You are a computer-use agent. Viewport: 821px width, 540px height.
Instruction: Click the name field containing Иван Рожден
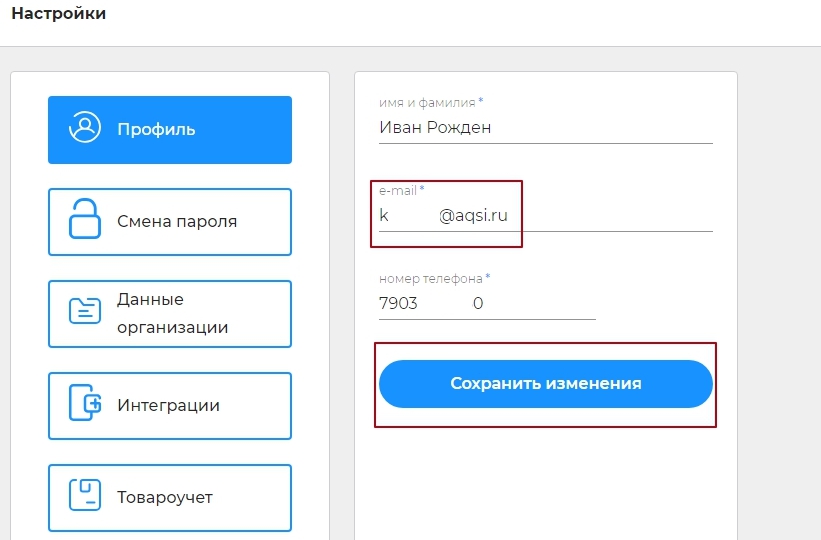[x=546, y=128]
